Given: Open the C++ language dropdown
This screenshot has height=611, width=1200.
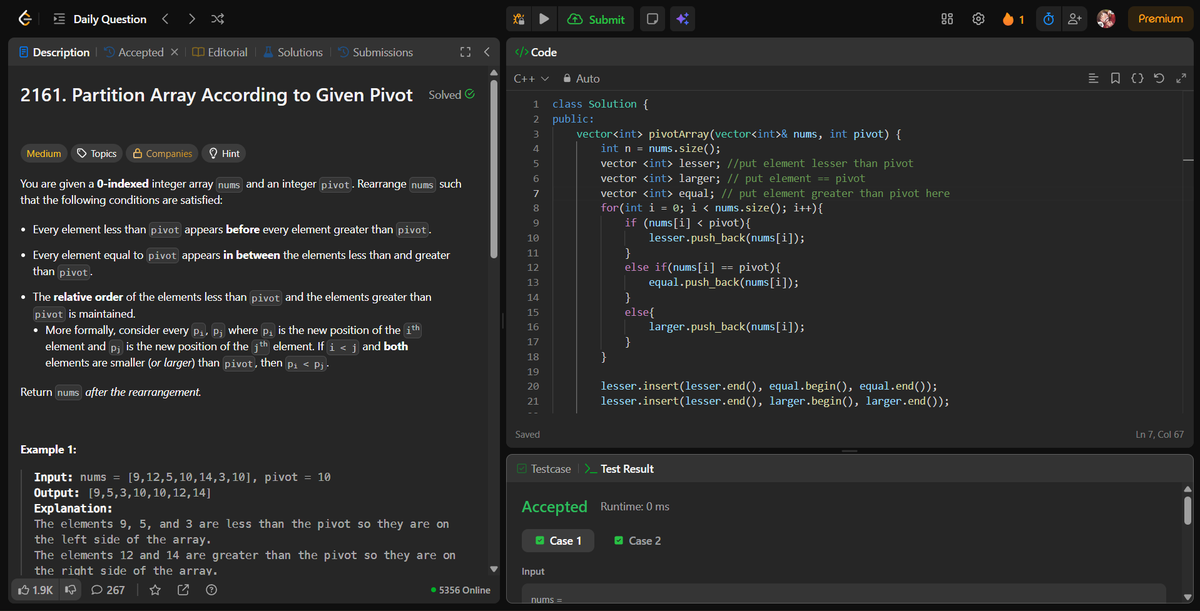Looking at the screenshot, I should [531, 78].
